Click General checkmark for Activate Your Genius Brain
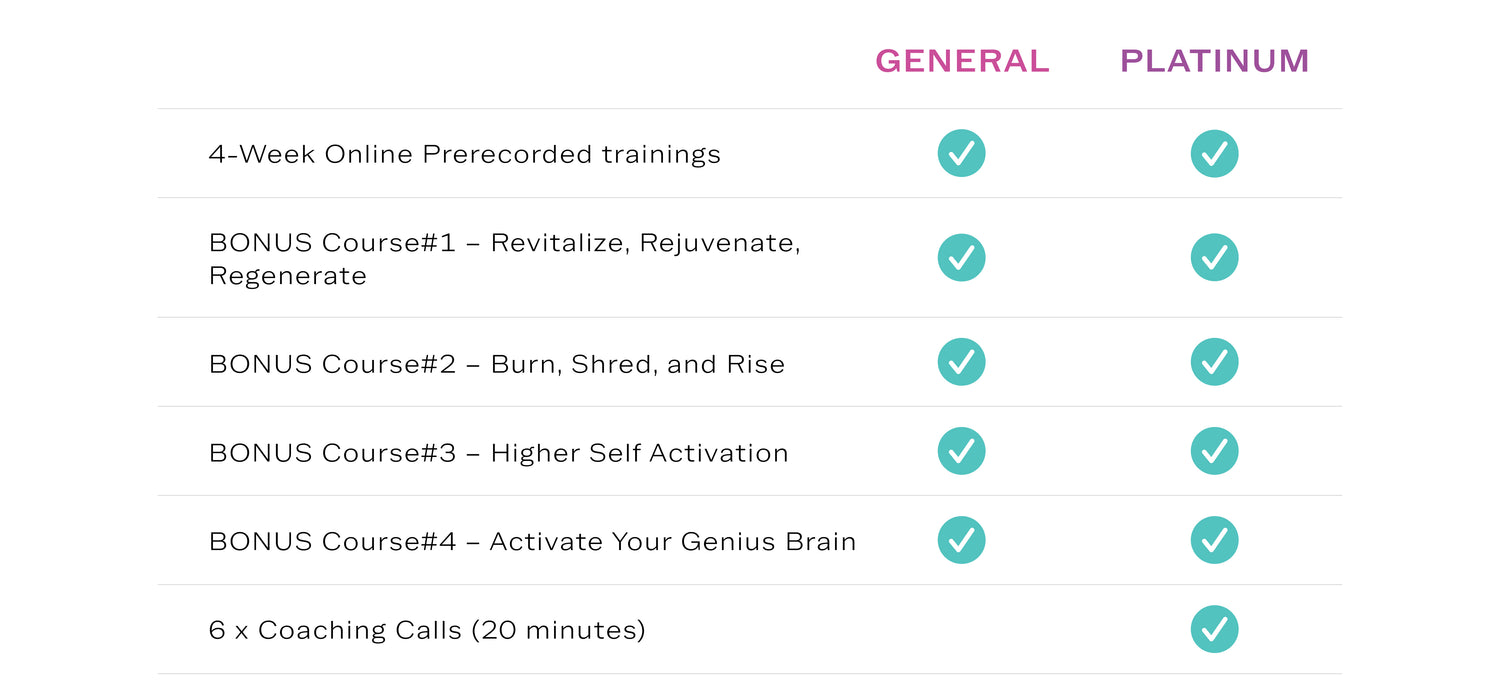Viewport: 1500px width, 699px height. click(961, 540)
